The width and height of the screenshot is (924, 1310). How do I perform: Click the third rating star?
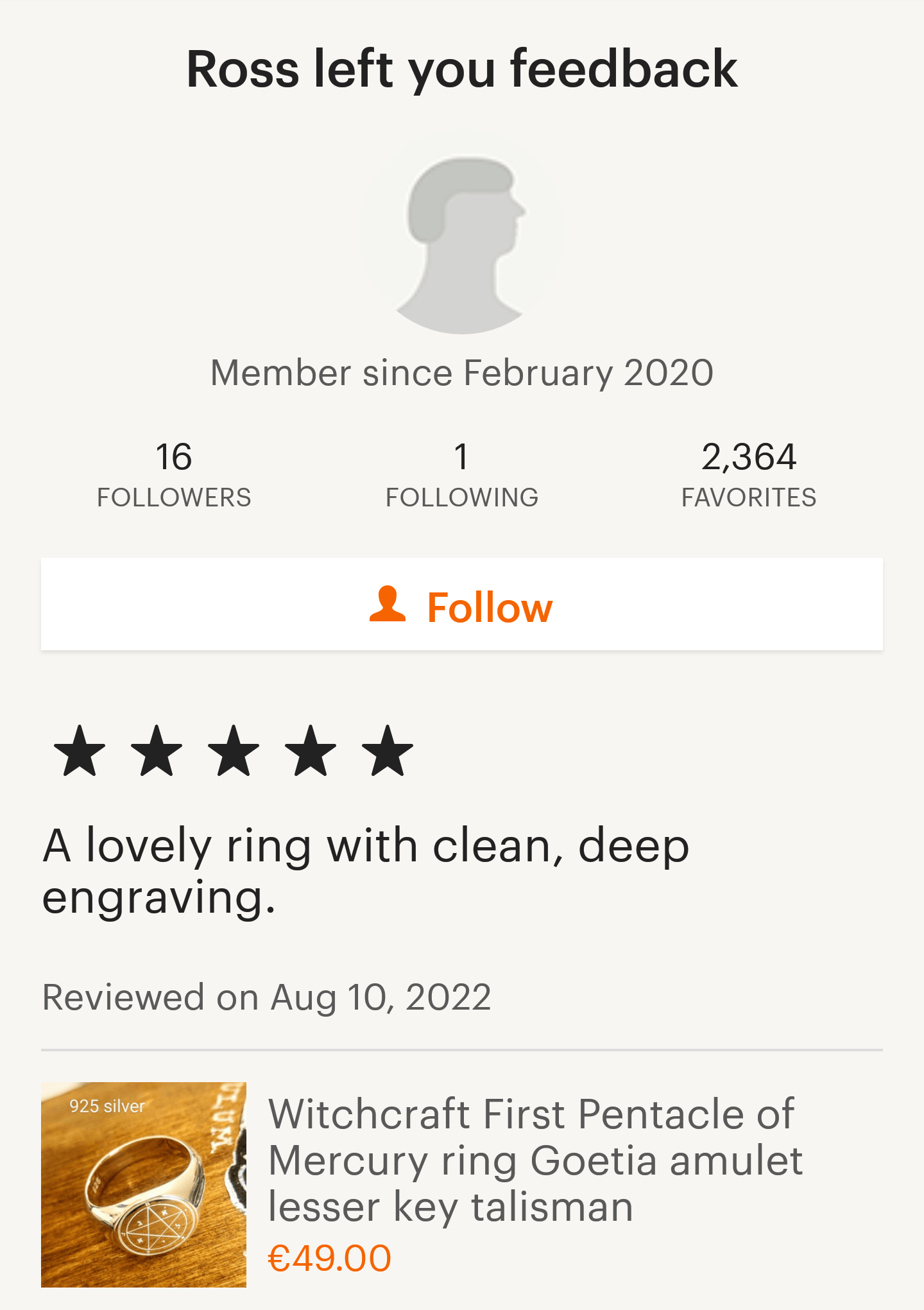coord(234,751)
